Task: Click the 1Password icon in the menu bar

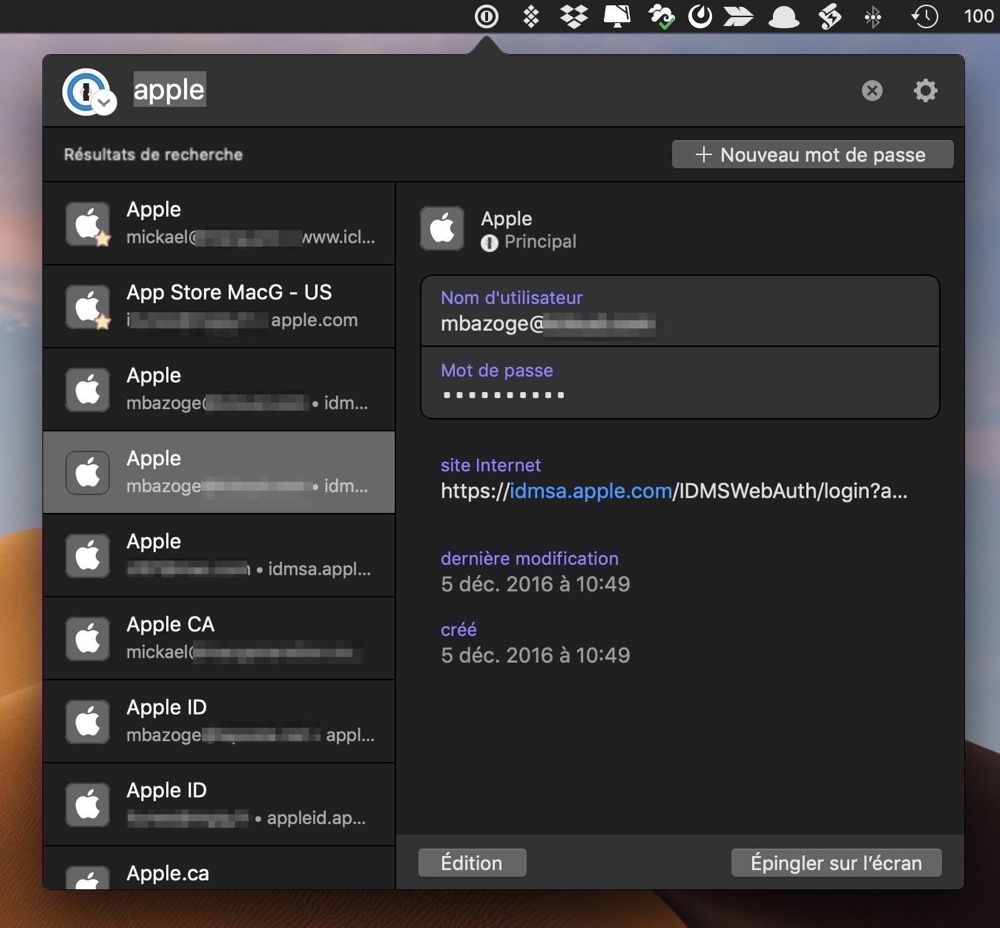Action: [x=486, y=17]
